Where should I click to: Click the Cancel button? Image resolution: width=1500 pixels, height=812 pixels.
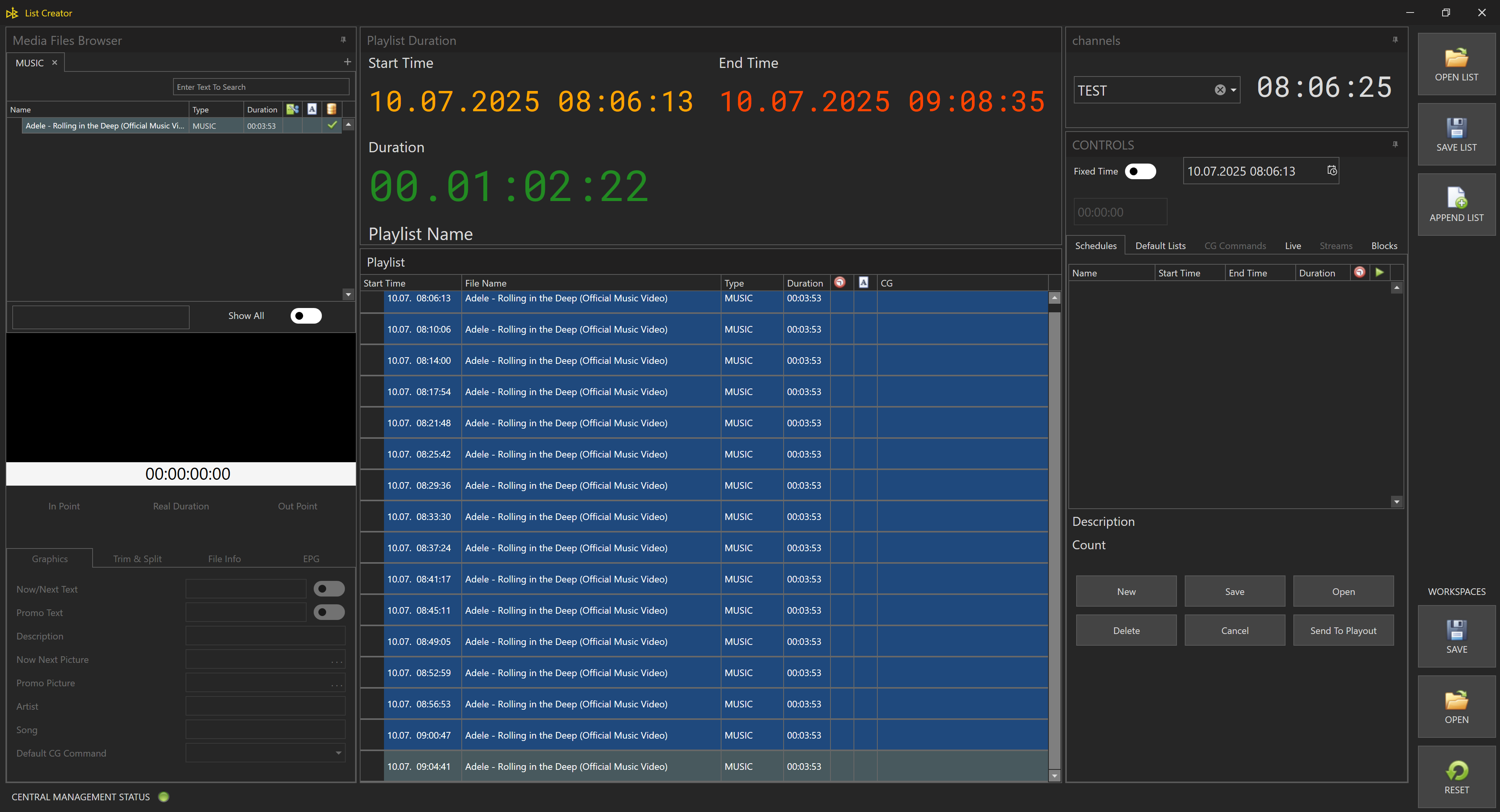(x=1234, y=630)
